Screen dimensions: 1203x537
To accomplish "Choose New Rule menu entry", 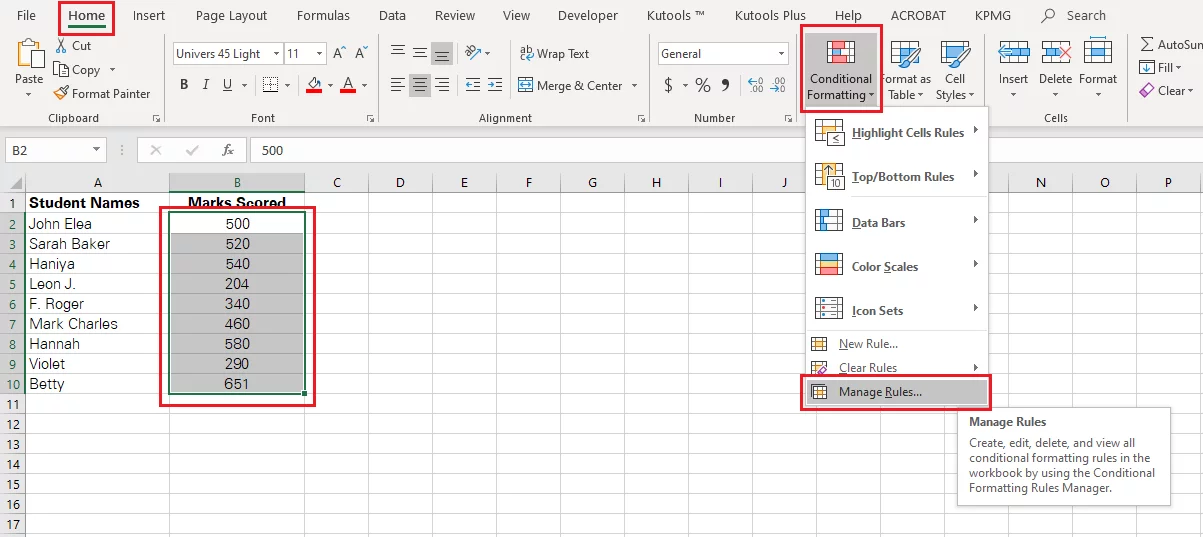I will (897, 344).
